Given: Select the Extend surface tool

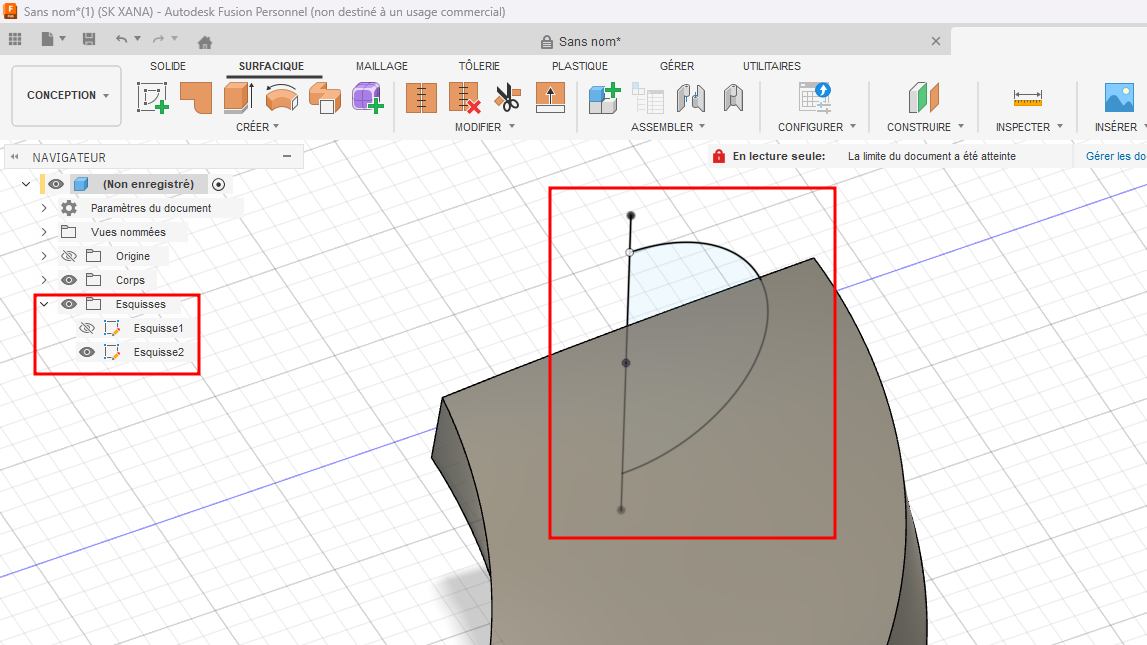Looking at the screenshot, I should click(550, 97).
